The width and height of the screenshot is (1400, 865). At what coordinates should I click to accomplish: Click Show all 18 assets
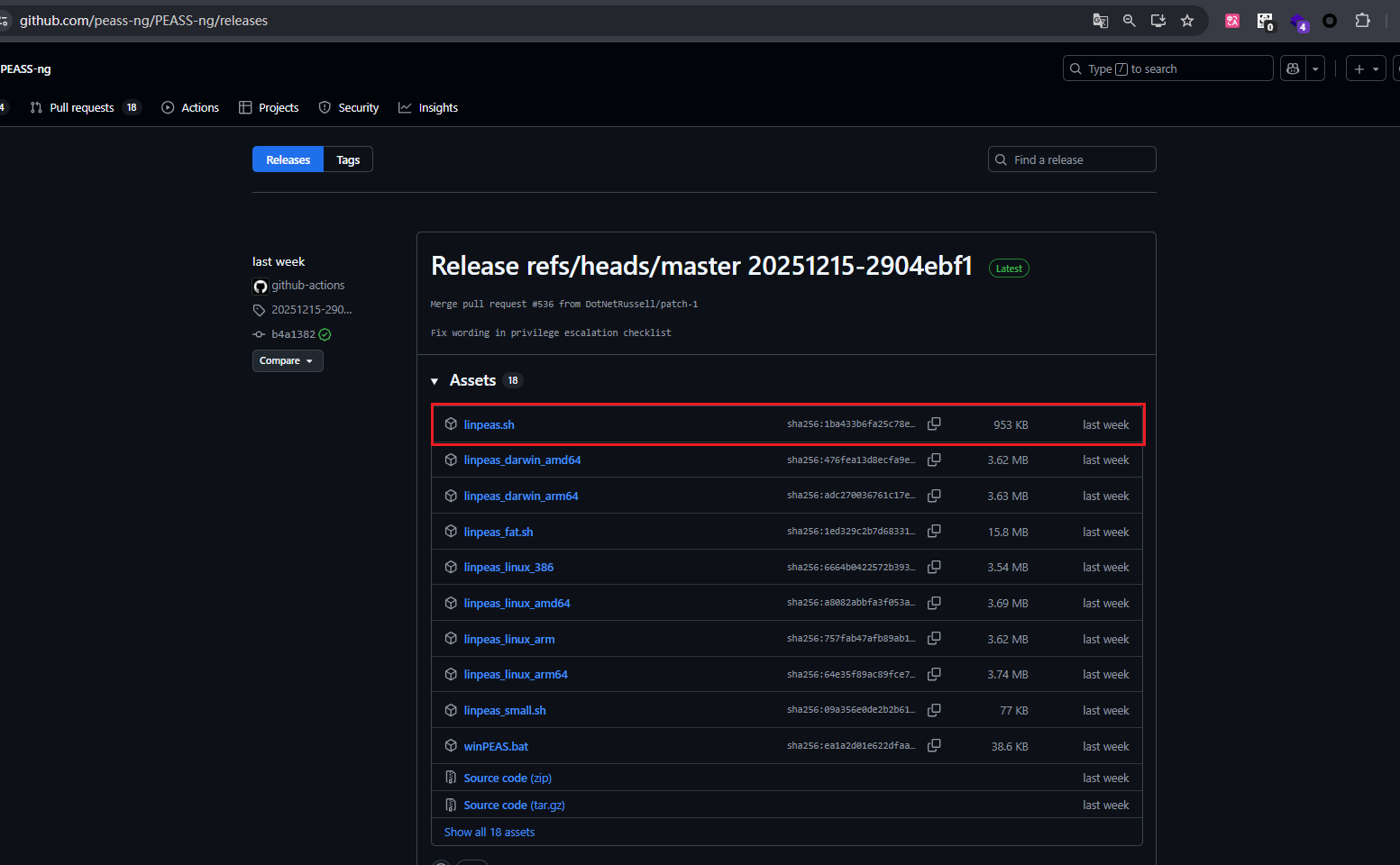click(489, 832)
